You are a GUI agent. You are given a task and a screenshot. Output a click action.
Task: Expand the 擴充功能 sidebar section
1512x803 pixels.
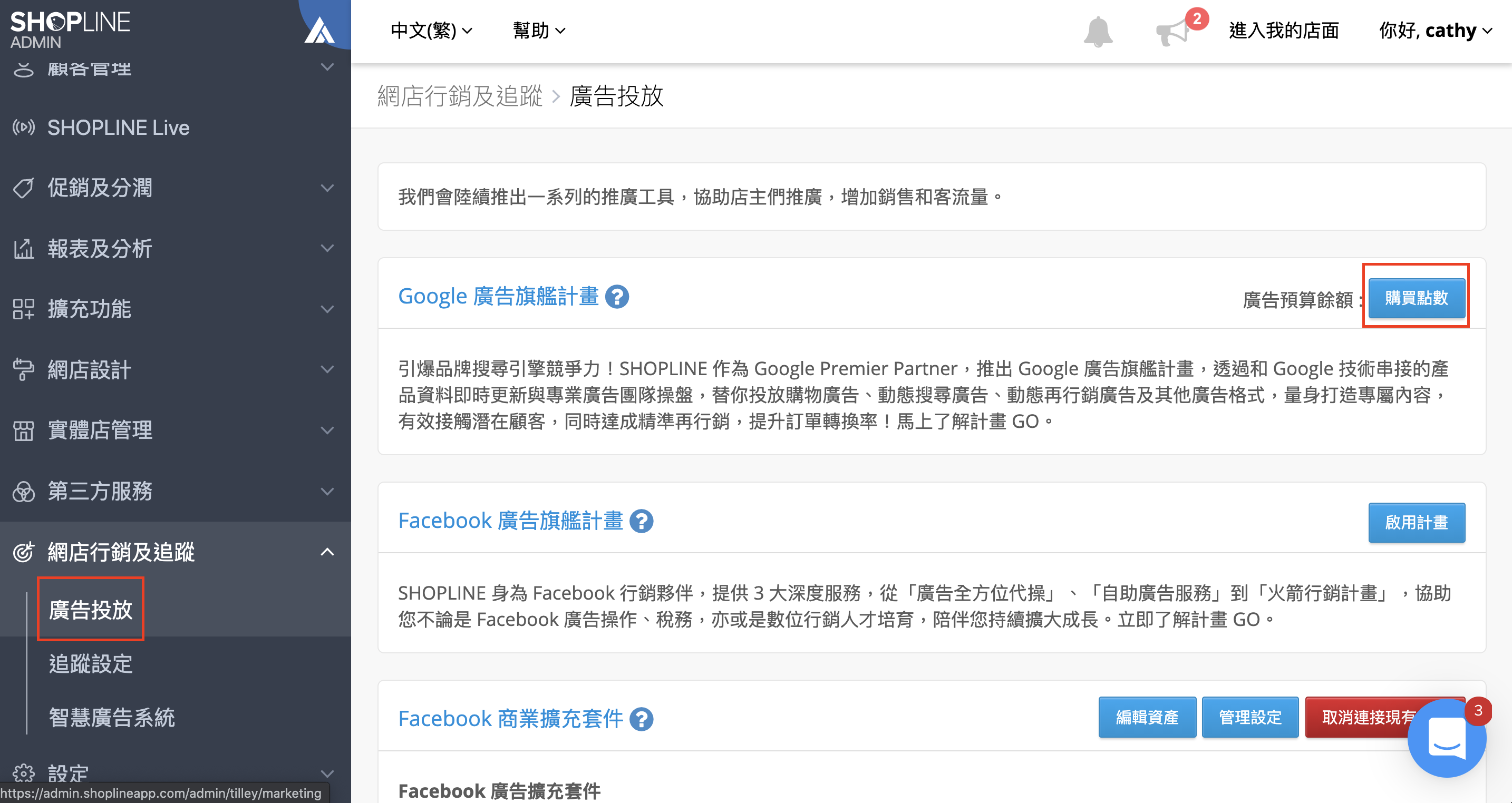pos(176,309)
